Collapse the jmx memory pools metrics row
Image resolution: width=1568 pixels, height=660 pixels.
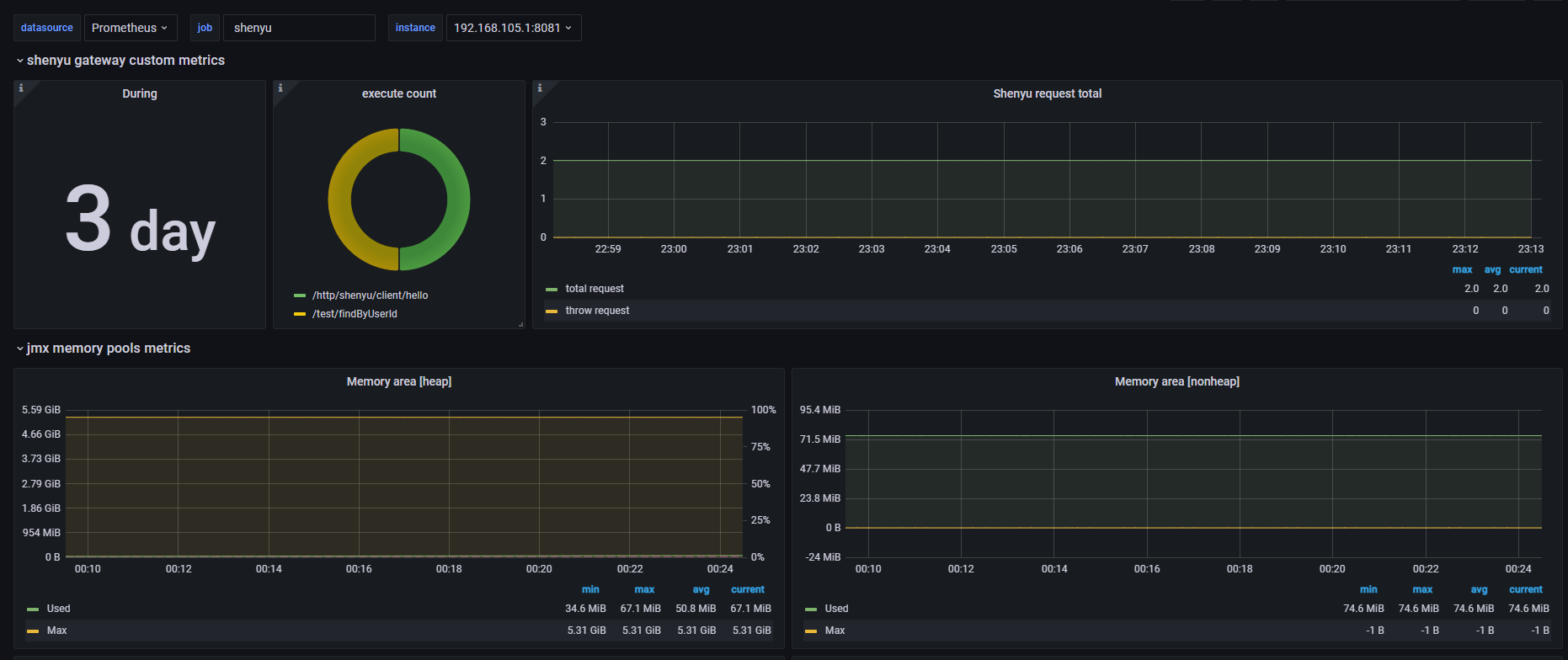click(x=108, y=349)
